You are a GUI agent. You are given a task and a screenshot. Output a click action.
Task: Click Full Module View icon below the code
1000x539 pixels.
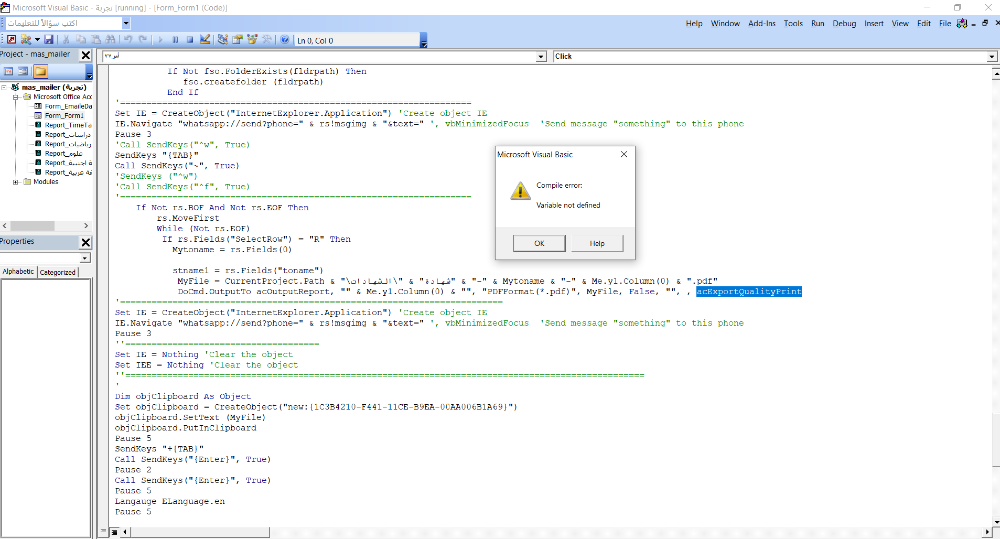(114, 531)
